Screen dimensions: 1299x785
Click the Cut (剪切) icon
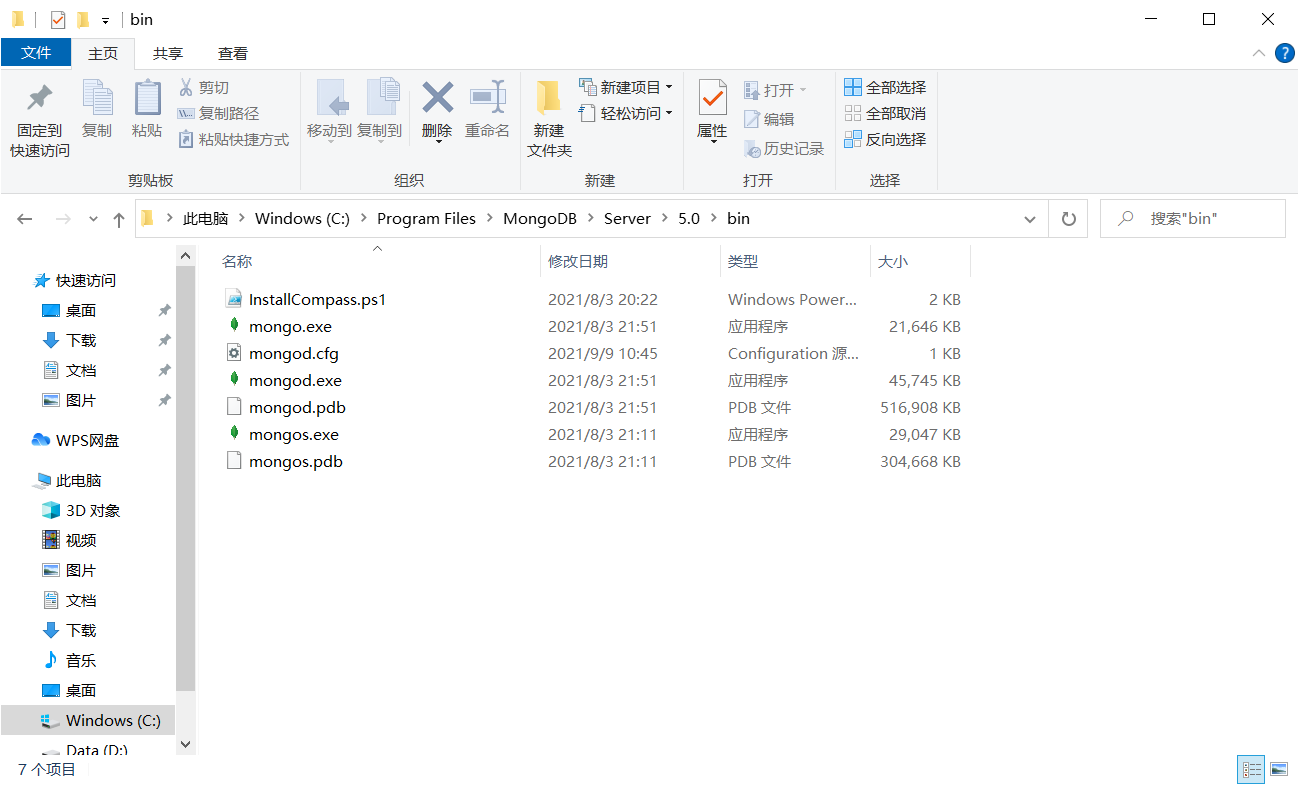204,87
